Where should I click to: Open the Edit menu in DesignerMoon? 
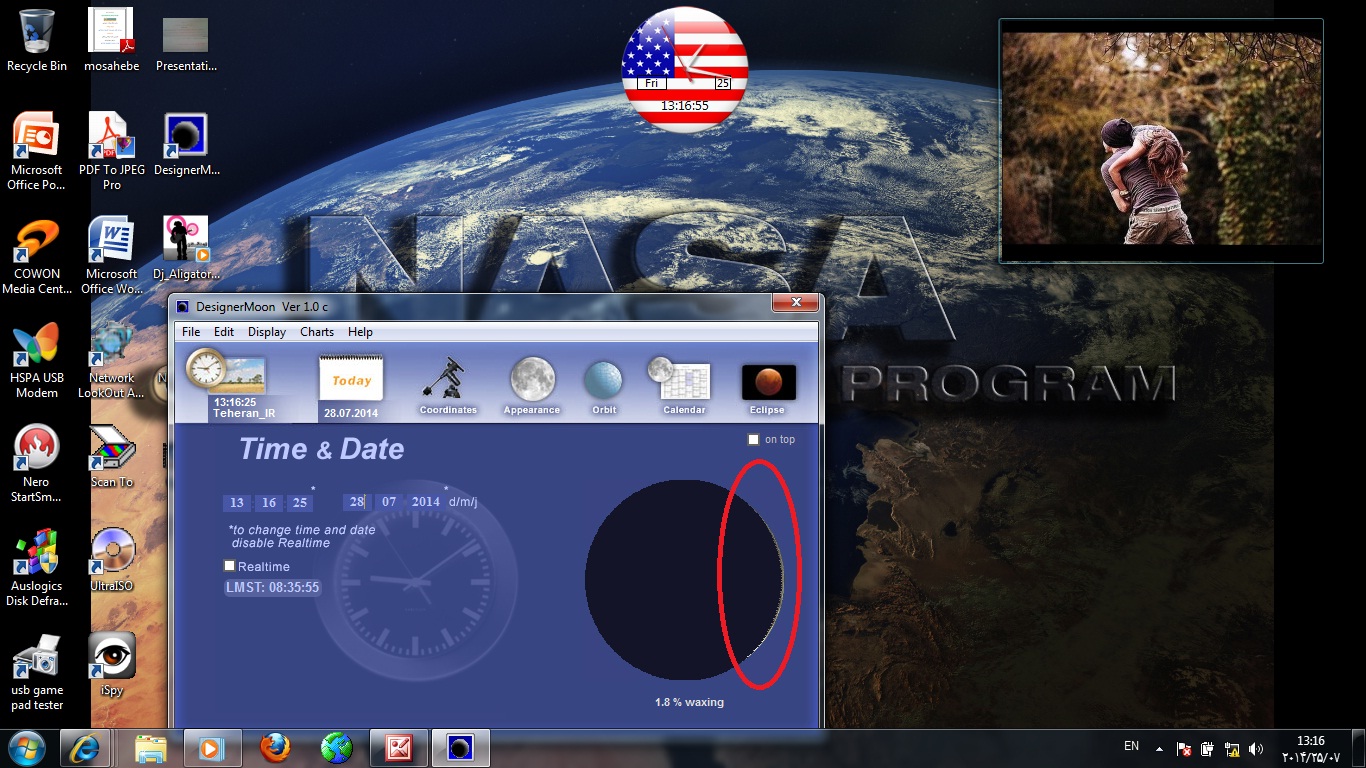(x=224, y=332)
